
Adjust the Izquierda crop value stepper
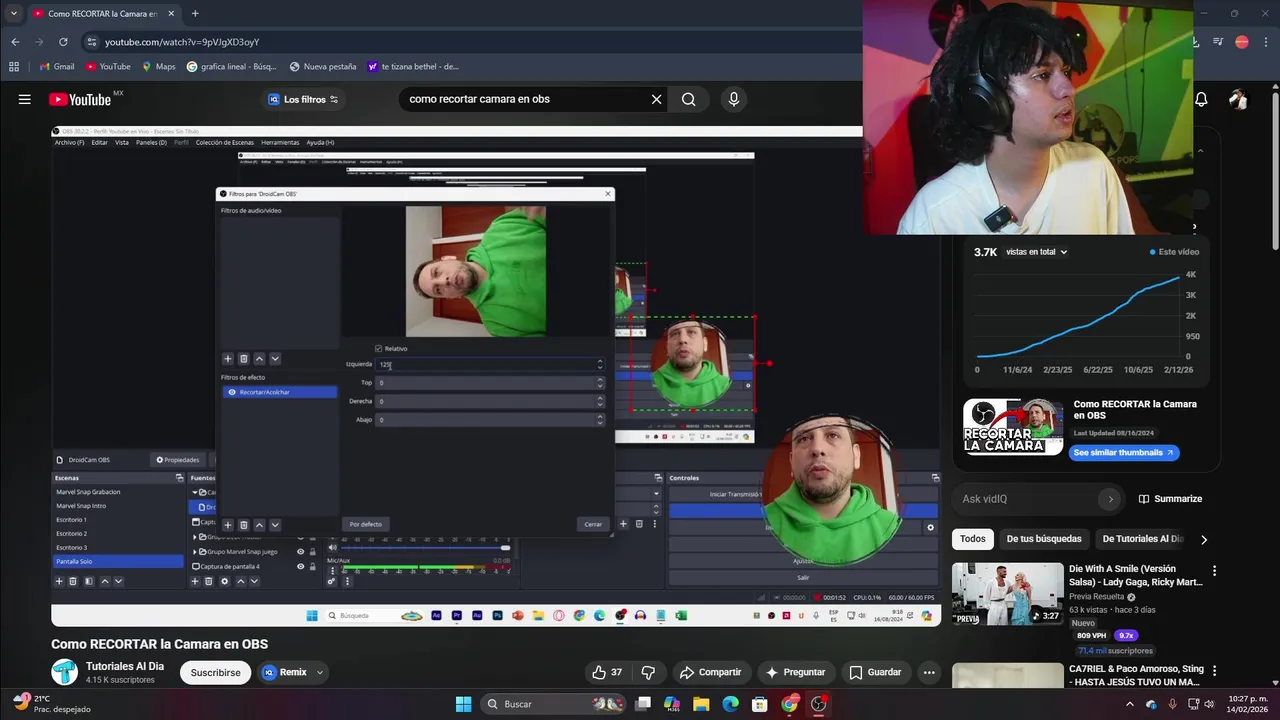600,364
